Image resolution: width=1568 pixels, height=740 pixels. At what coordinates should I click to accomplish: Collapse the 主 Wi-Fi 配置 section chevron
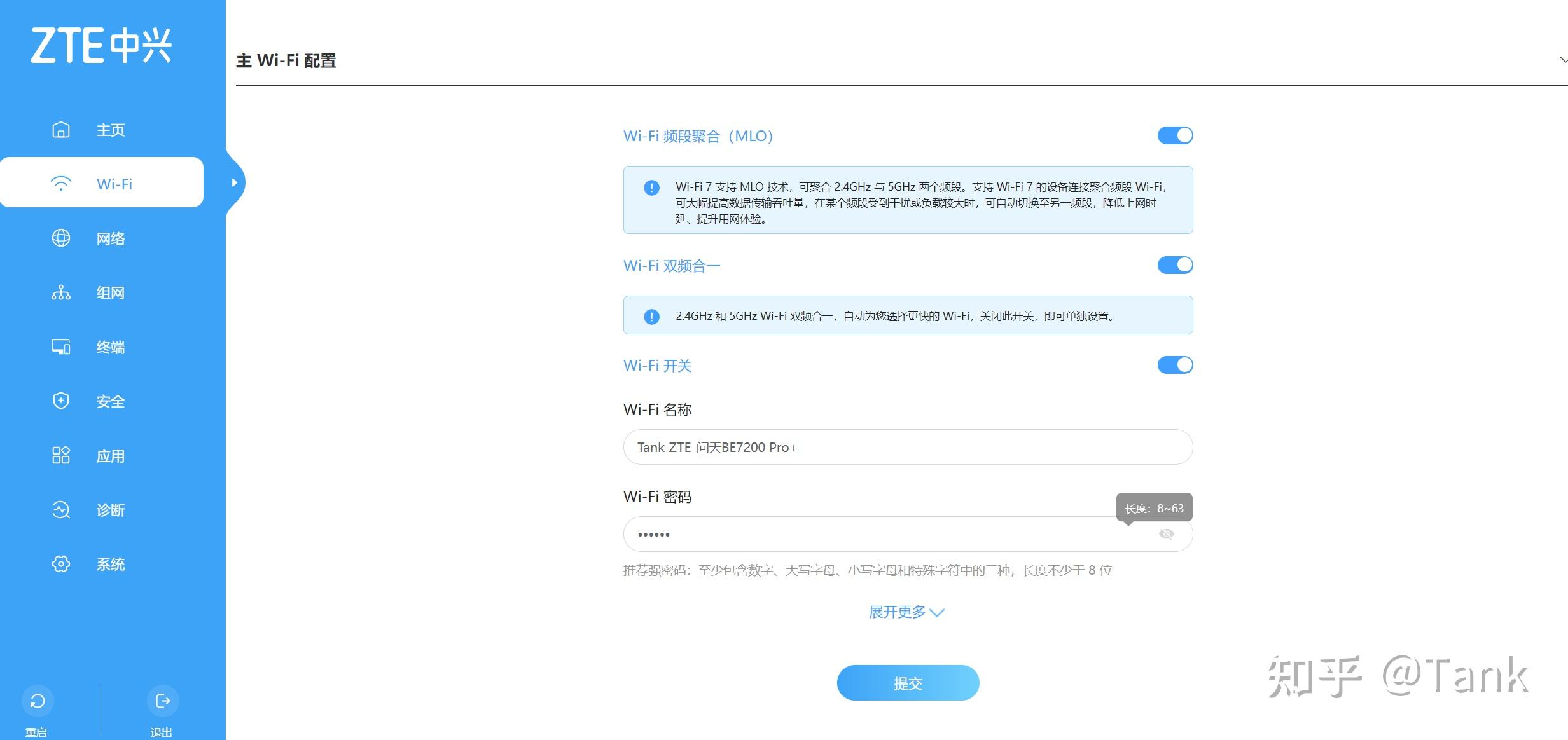[x=1564, y=60]
